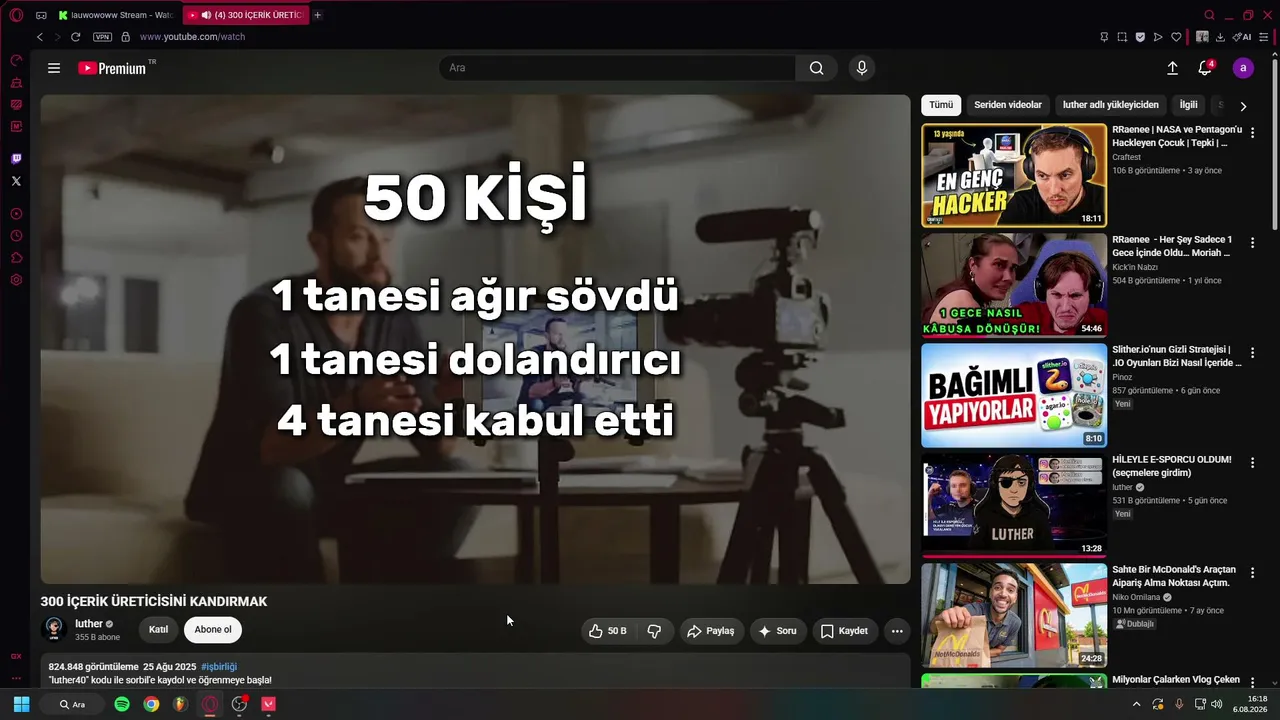The image size is (1280, 720).
Task: Open Opera easy setup sliders icon
Action: (1264, 37)
